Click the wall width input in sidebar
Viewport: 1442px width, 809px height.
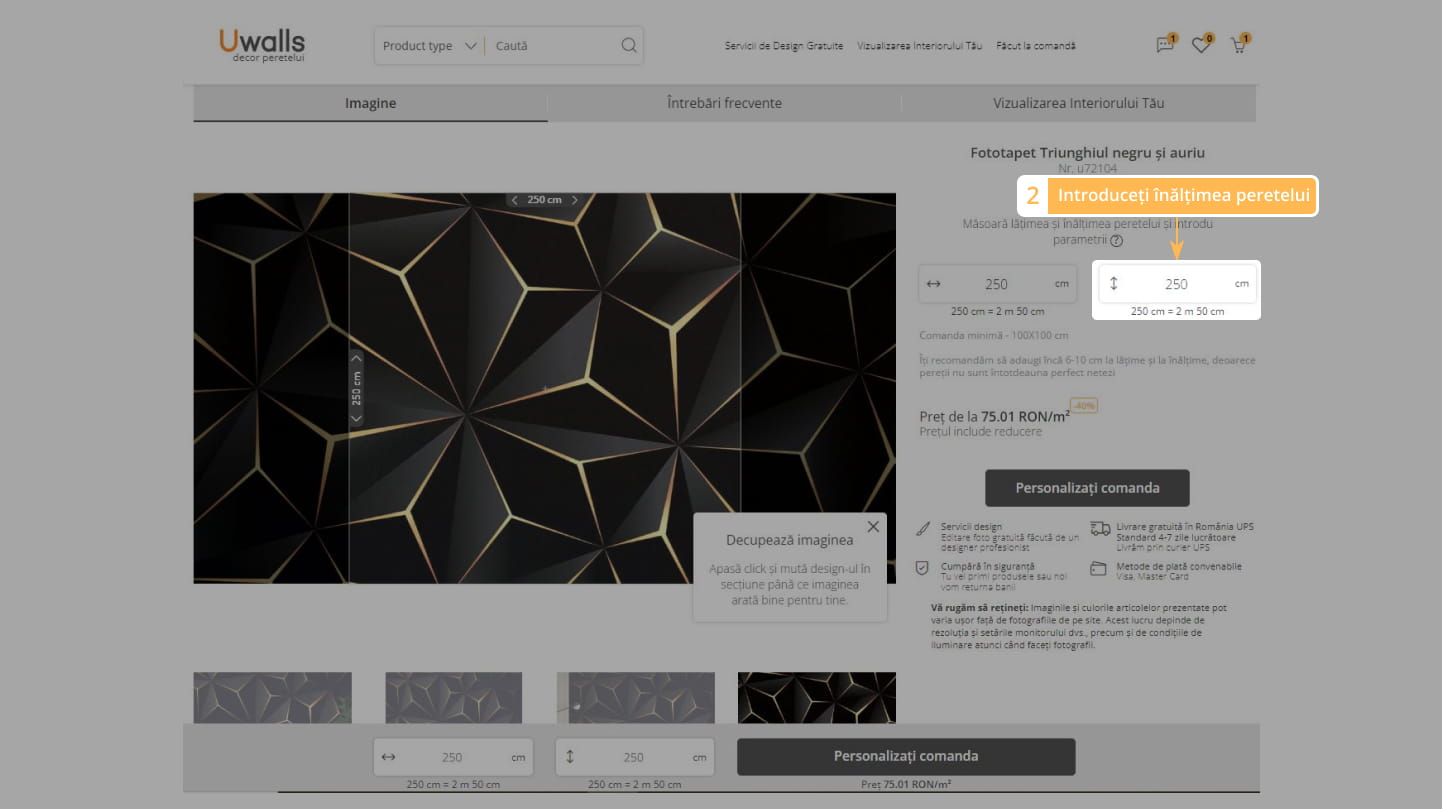pyautogui.click(x=996, y=284)
